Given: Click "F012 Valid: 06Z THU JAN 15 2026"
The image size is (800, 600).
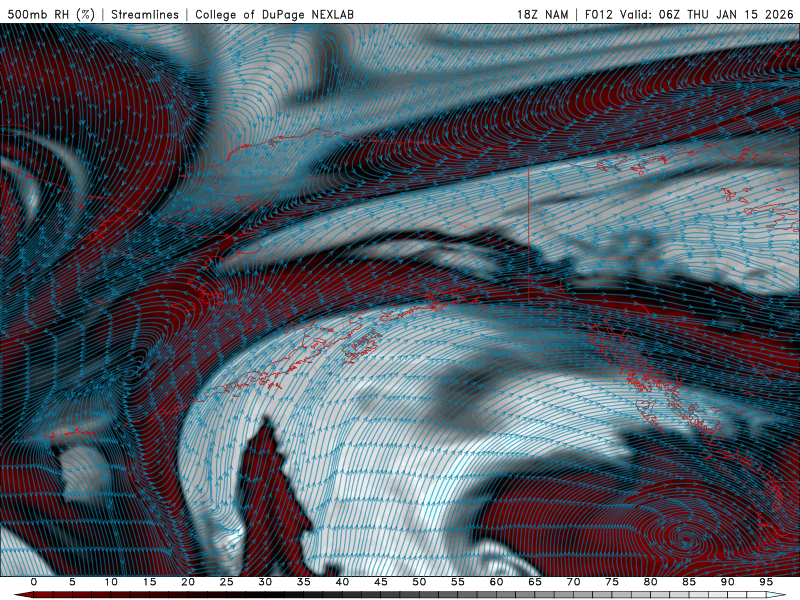Looking at the screenshot, I should [x=689, y=14].
